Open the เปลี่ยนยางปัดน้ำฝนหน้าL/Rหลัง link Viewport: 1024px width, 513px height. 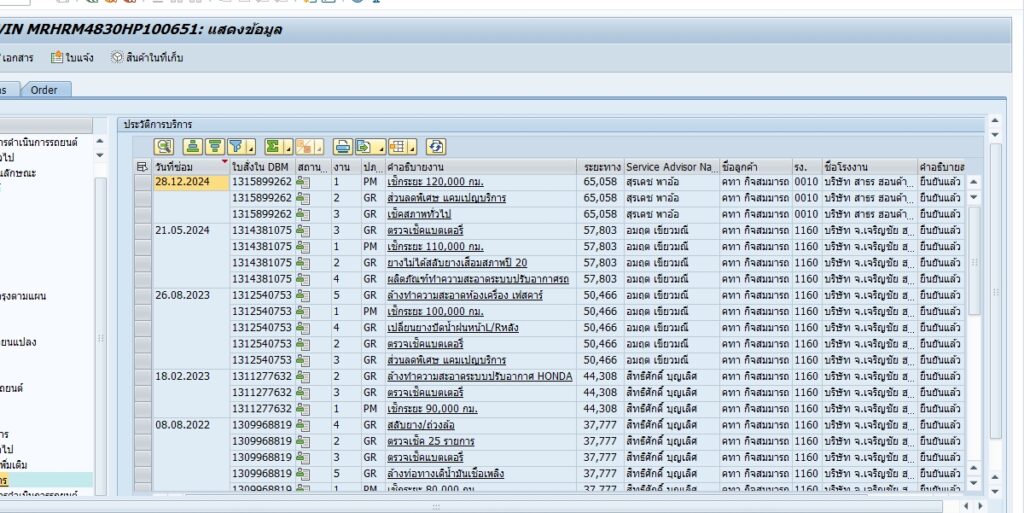click(x=453, y=328)
